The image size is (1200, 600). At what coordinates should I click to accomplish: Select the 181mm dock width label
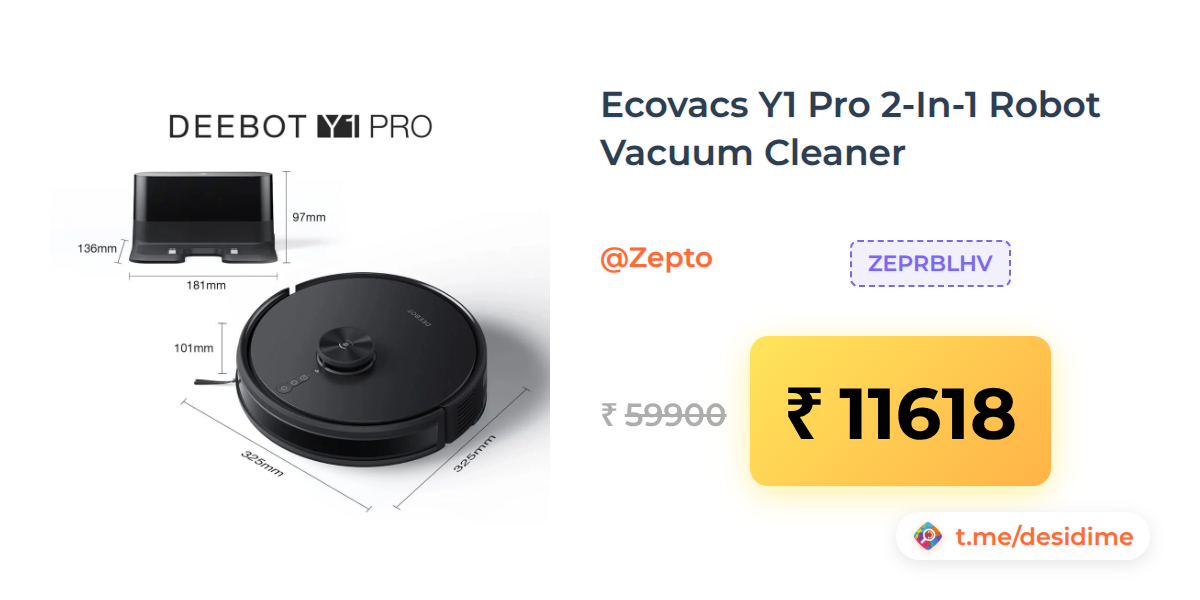(207, 285)
